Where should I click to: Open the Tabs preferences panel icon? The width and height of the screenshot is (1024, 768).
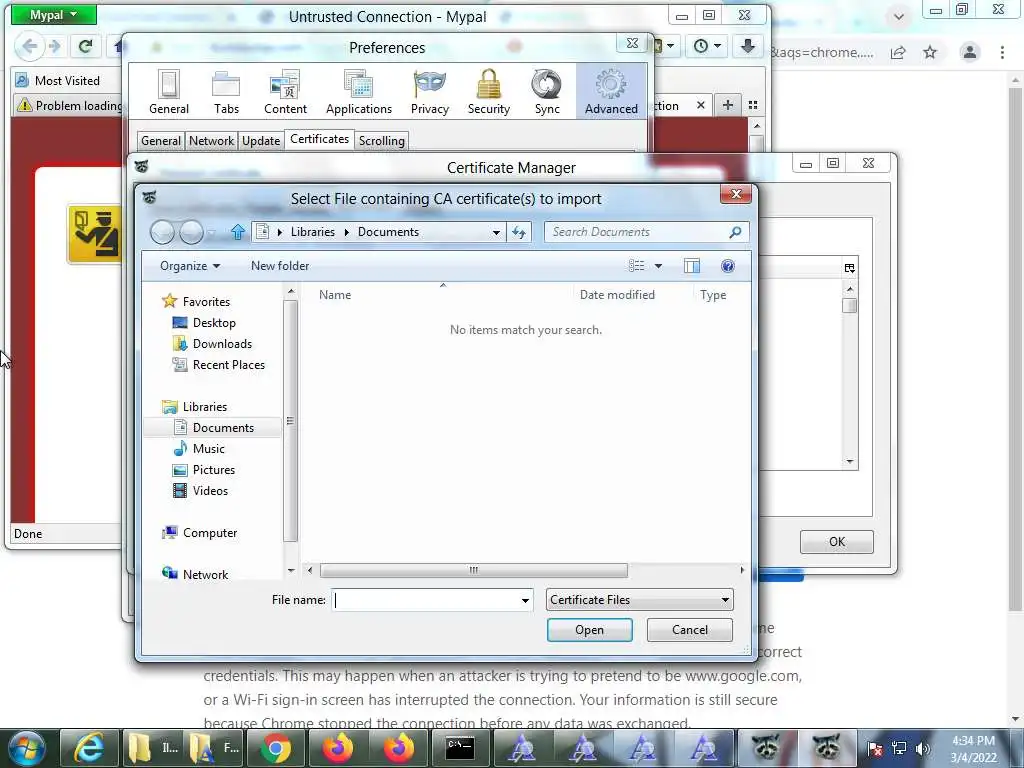(226, 92)
